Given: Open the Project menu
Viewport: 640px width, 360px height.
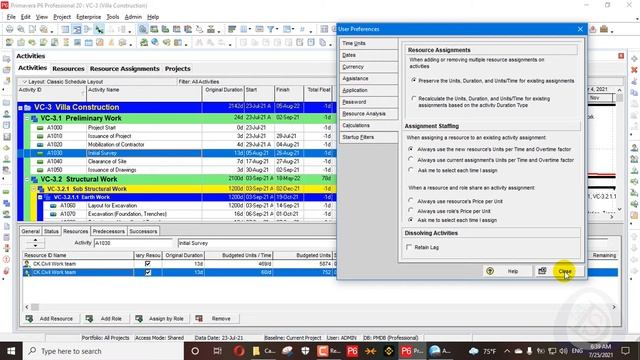Looking at the screenshot, I should click(62, 17).
